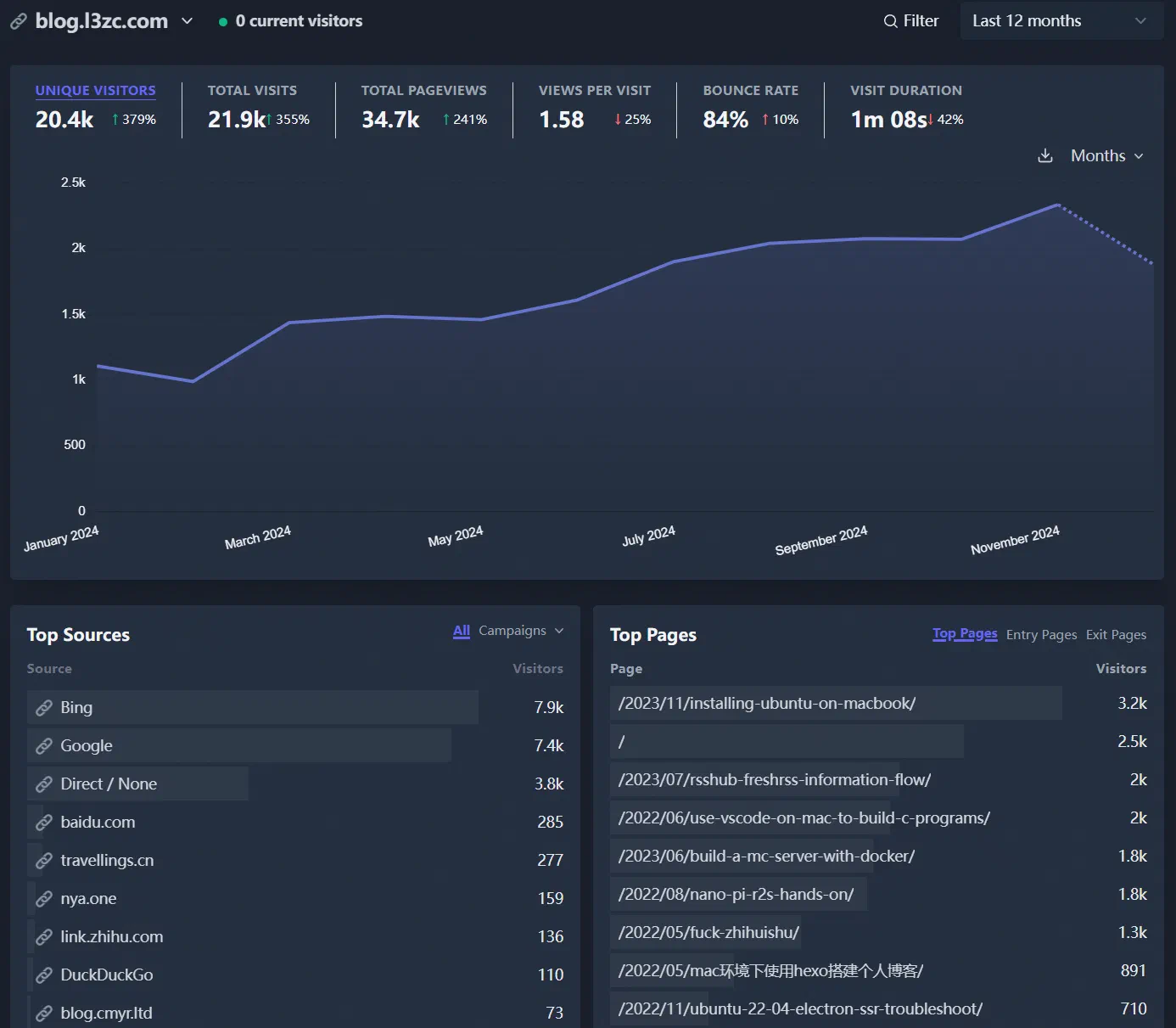
Task: Click the Filter button
Action: [911, 21]
